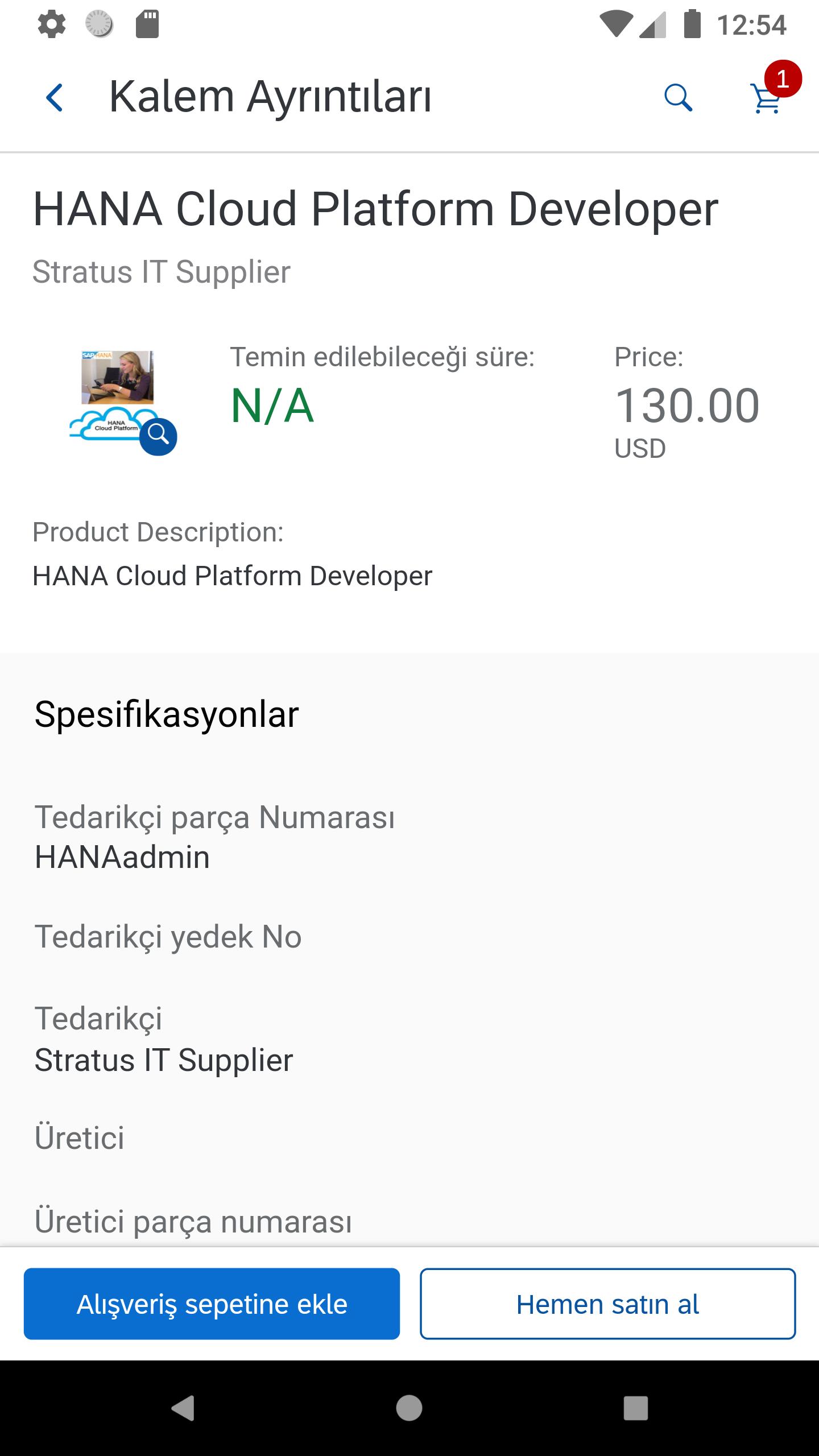Tap Android home circle button
Image resolution: width=819 pixels, height=1456 pixels.
pyautogui.click(x=409, y=1408)
